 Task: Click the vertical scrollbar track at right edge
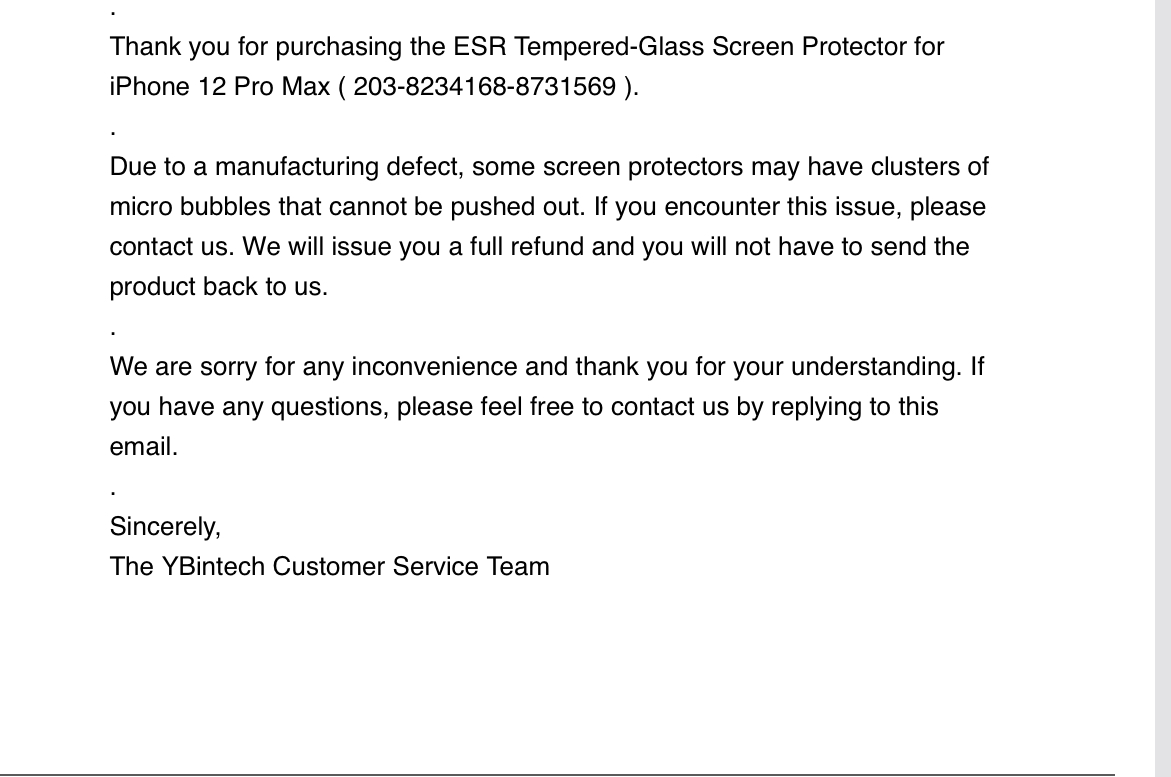tap(1163, 388)
